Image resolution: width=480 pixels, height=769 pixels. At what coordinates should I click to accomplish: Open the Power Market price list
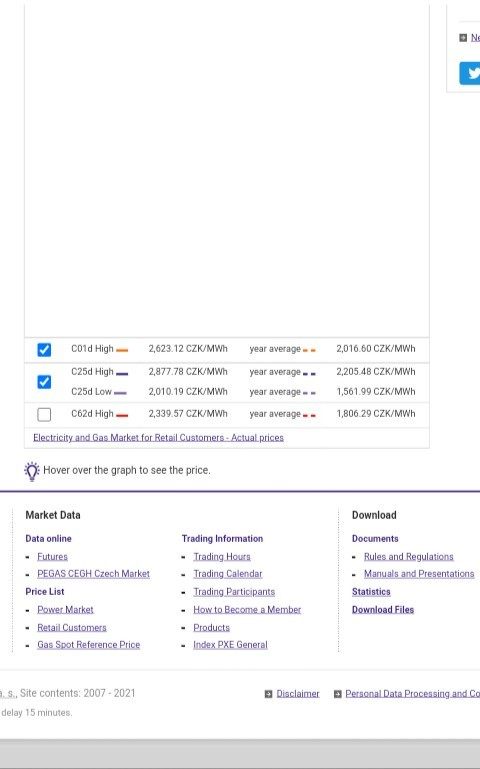(x=65, y=610)
